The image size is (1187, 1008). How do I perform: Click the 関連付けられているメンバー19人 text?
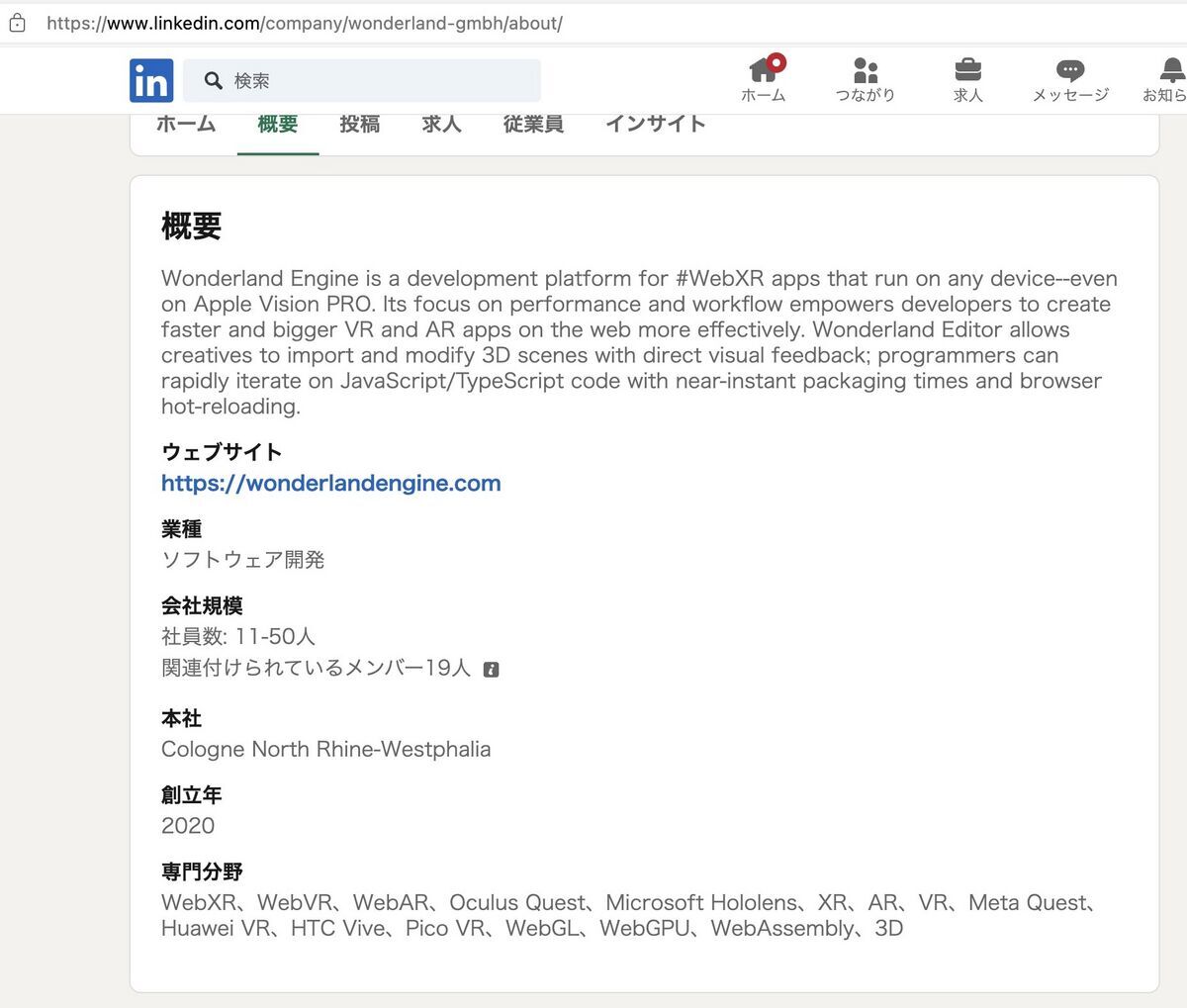click(x=317, y=668)
